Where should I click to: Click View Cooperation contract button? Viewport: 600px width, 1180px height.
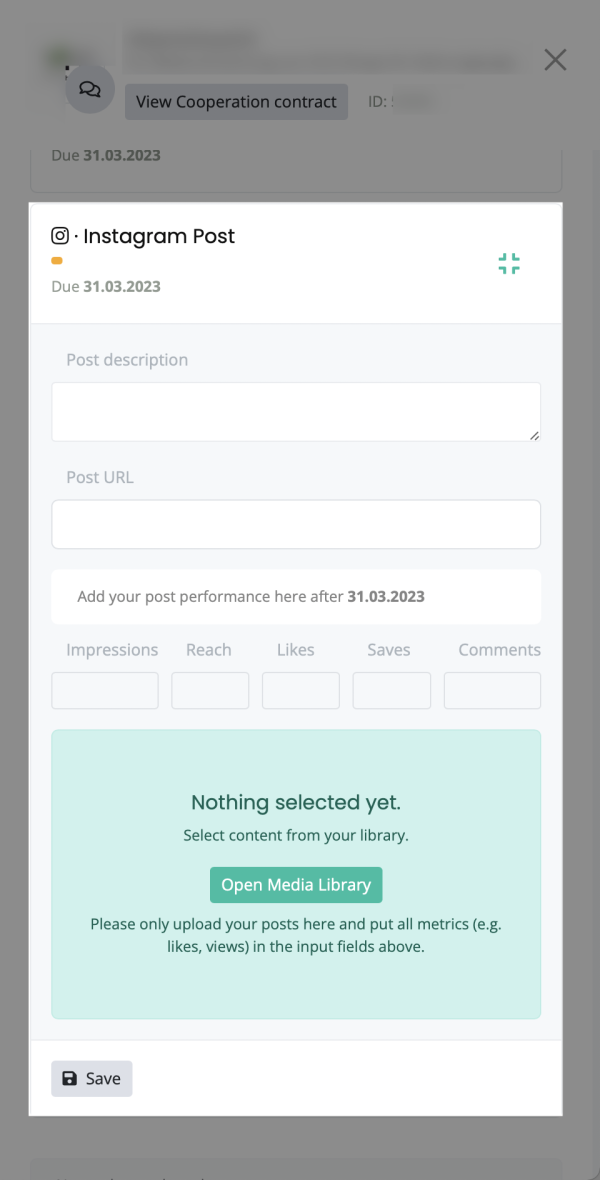[236, 102]
